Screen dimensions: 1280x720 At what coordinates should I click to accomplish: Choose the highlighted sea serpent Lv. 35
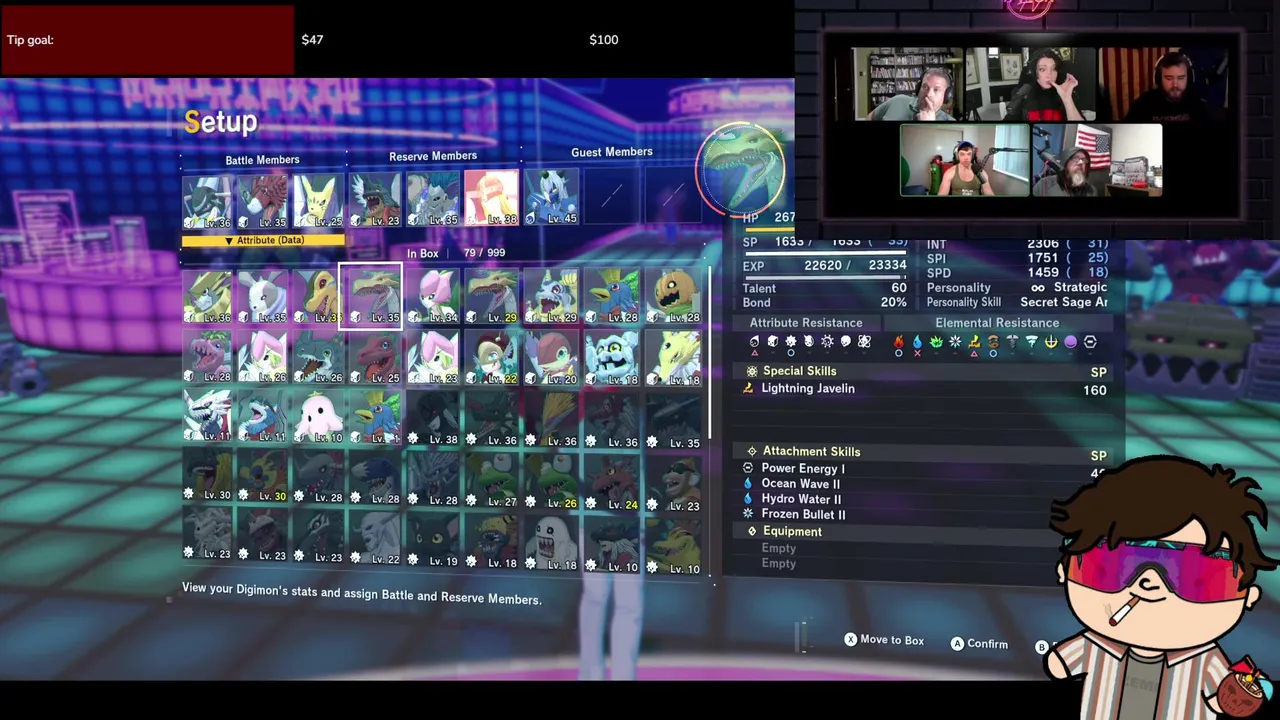[x=371, y=296]
